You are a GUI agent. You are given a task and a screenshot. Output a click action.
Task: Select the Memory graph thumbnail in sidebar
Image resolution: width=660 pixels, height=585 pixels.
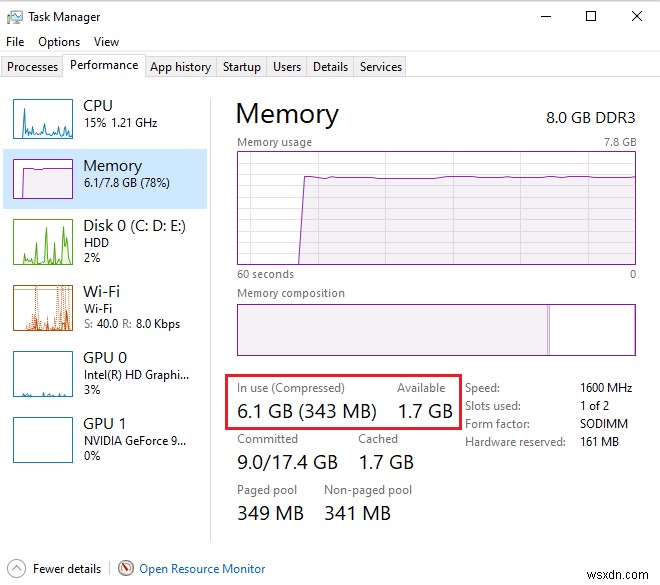43,179
